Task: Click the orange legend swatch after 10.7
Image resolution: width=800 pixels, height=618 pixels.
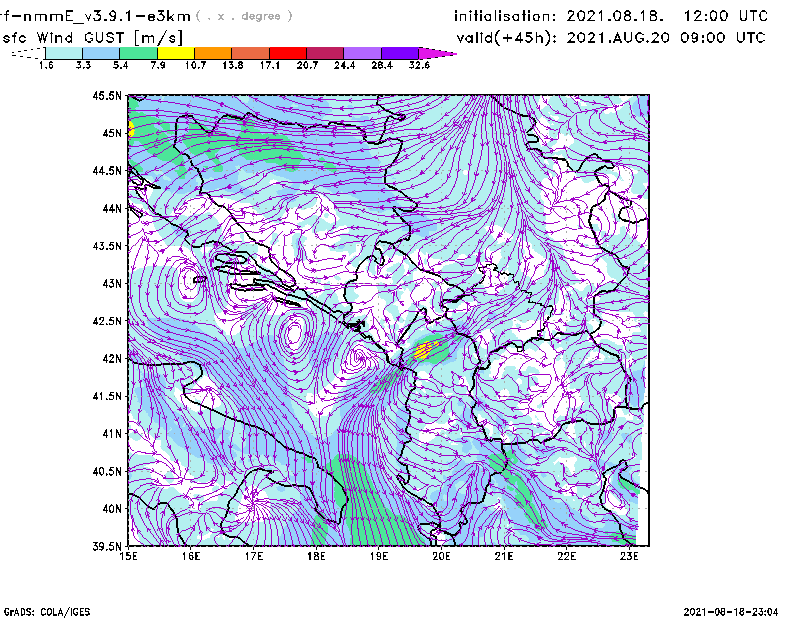Action: [212, 52]
